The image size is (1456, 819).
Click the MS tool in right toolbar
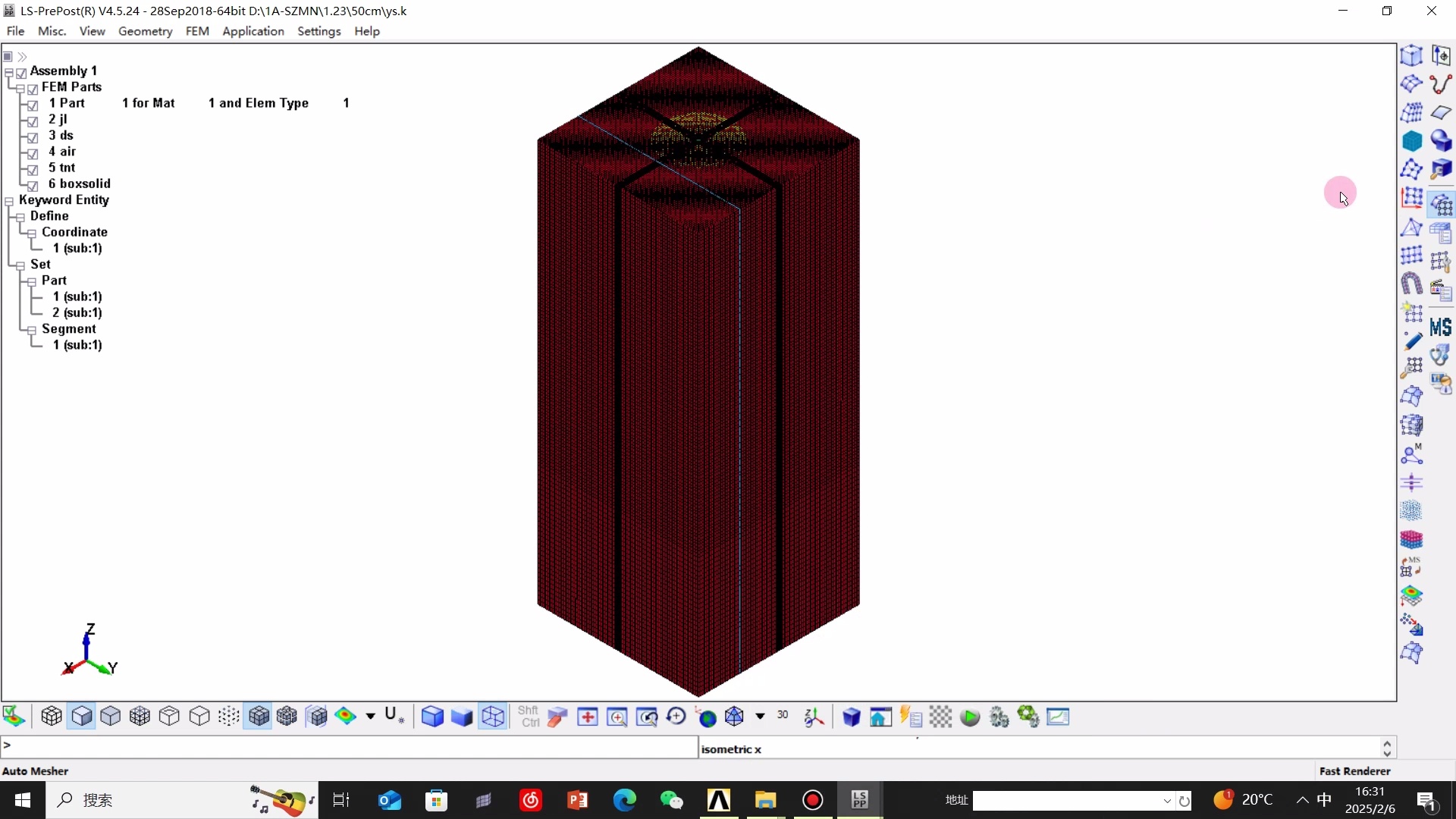(x=1440, y=328)
